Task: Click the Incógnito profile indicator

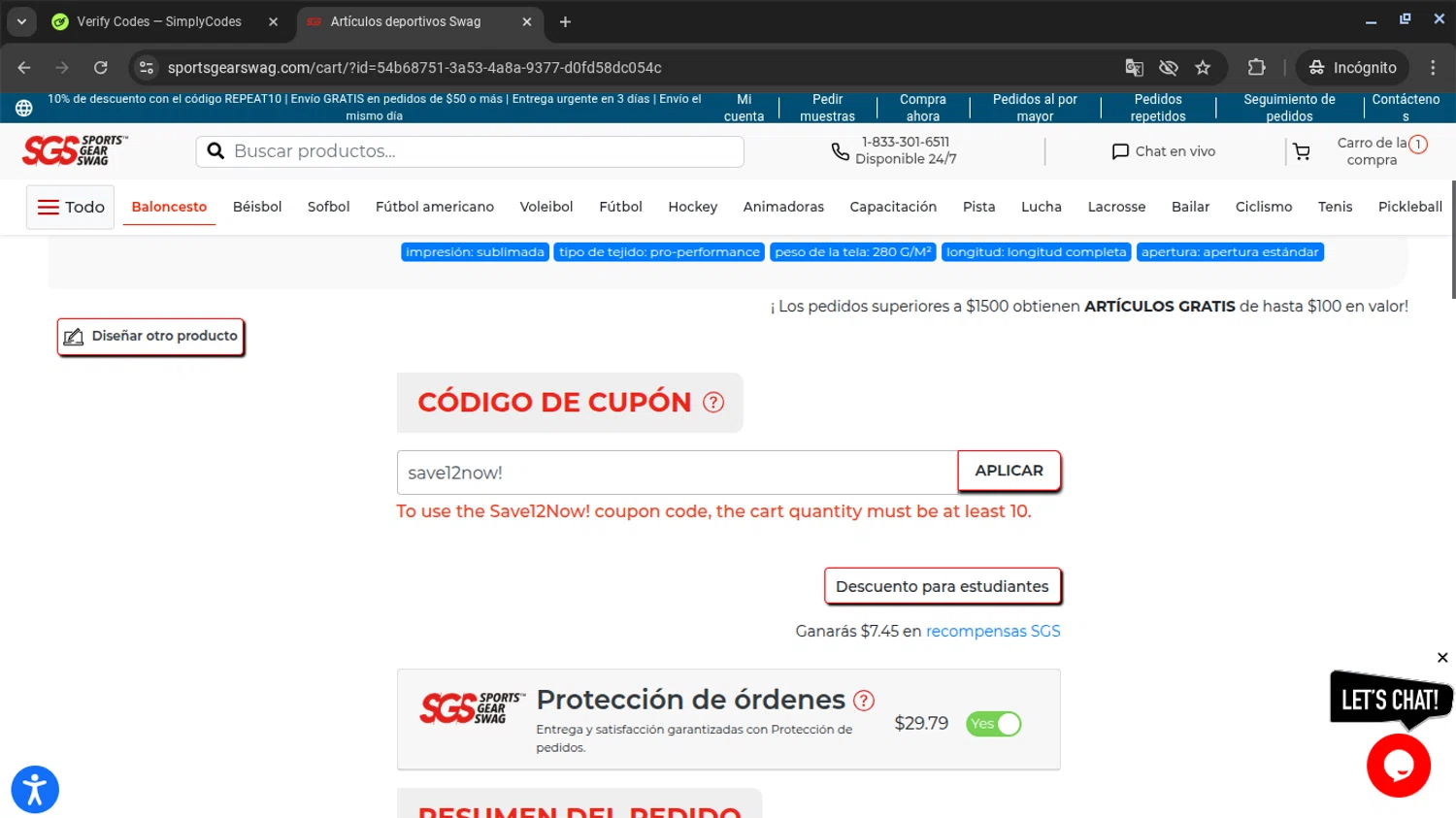Action: pyautogui.click(x=1353, y=68)
